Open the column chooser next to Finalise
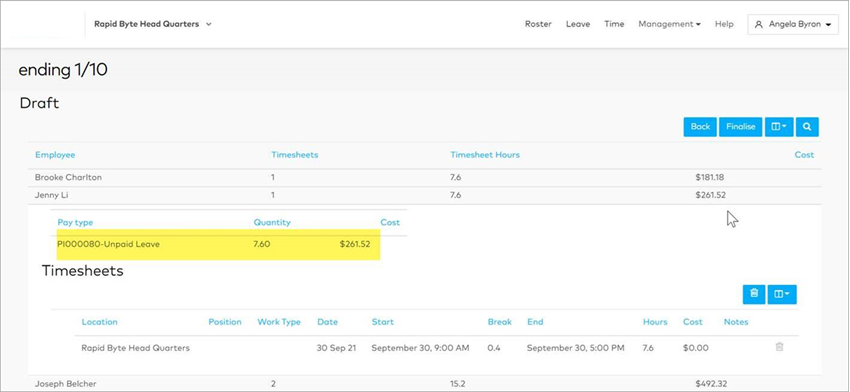This screenshot has width=850, height=392. (780, 127)
